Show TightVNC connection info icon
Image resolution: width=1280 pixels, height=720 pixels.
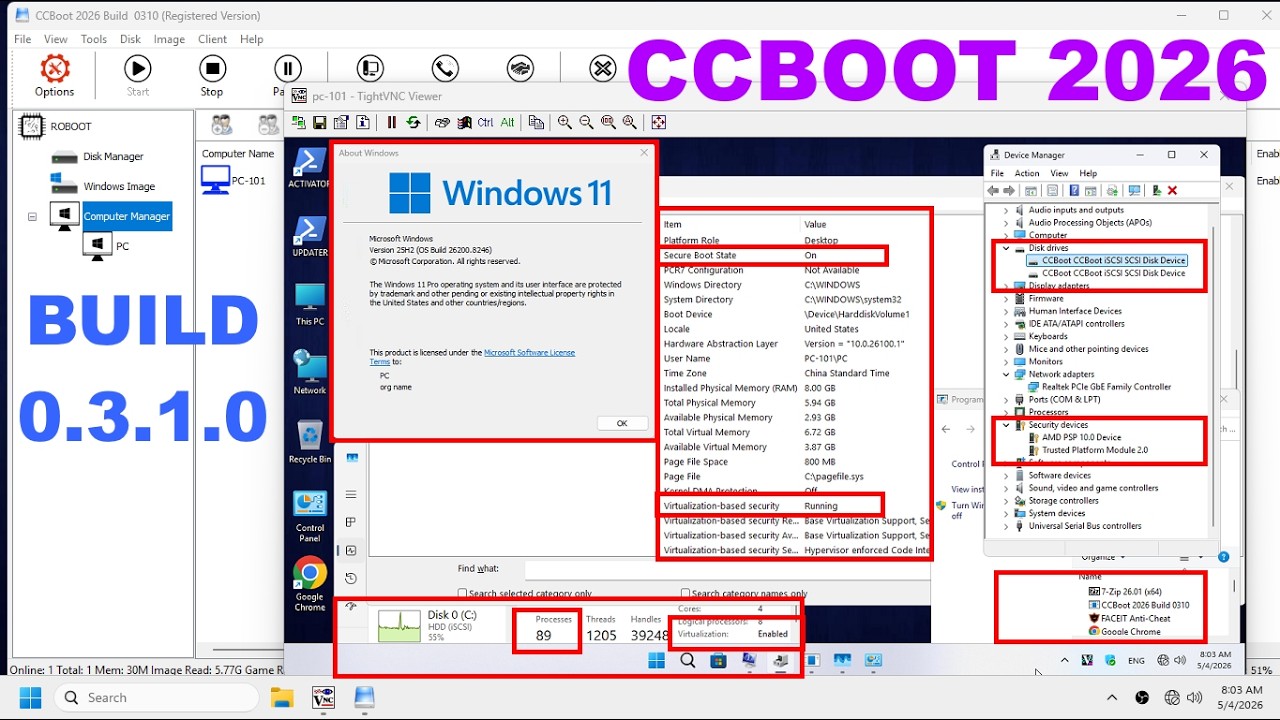coord(363,122)
